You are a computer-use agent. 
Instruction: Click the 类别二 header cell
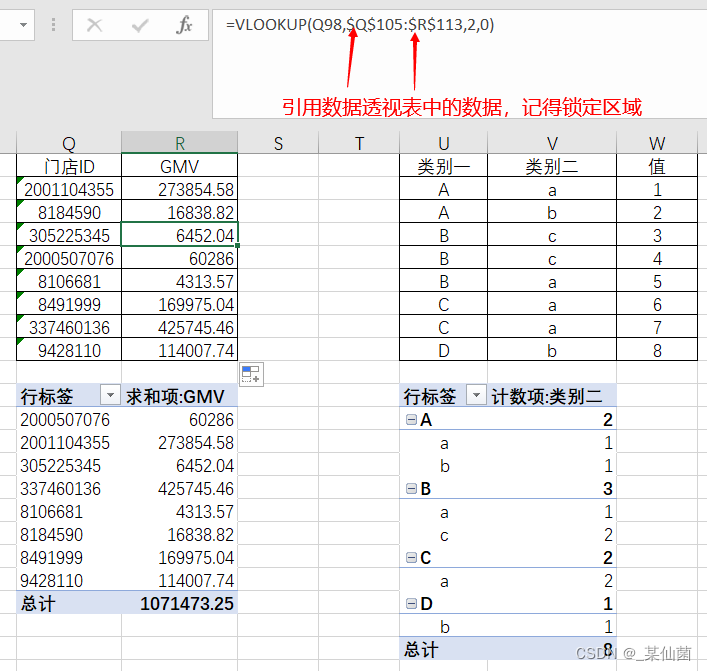click(552, 166)
